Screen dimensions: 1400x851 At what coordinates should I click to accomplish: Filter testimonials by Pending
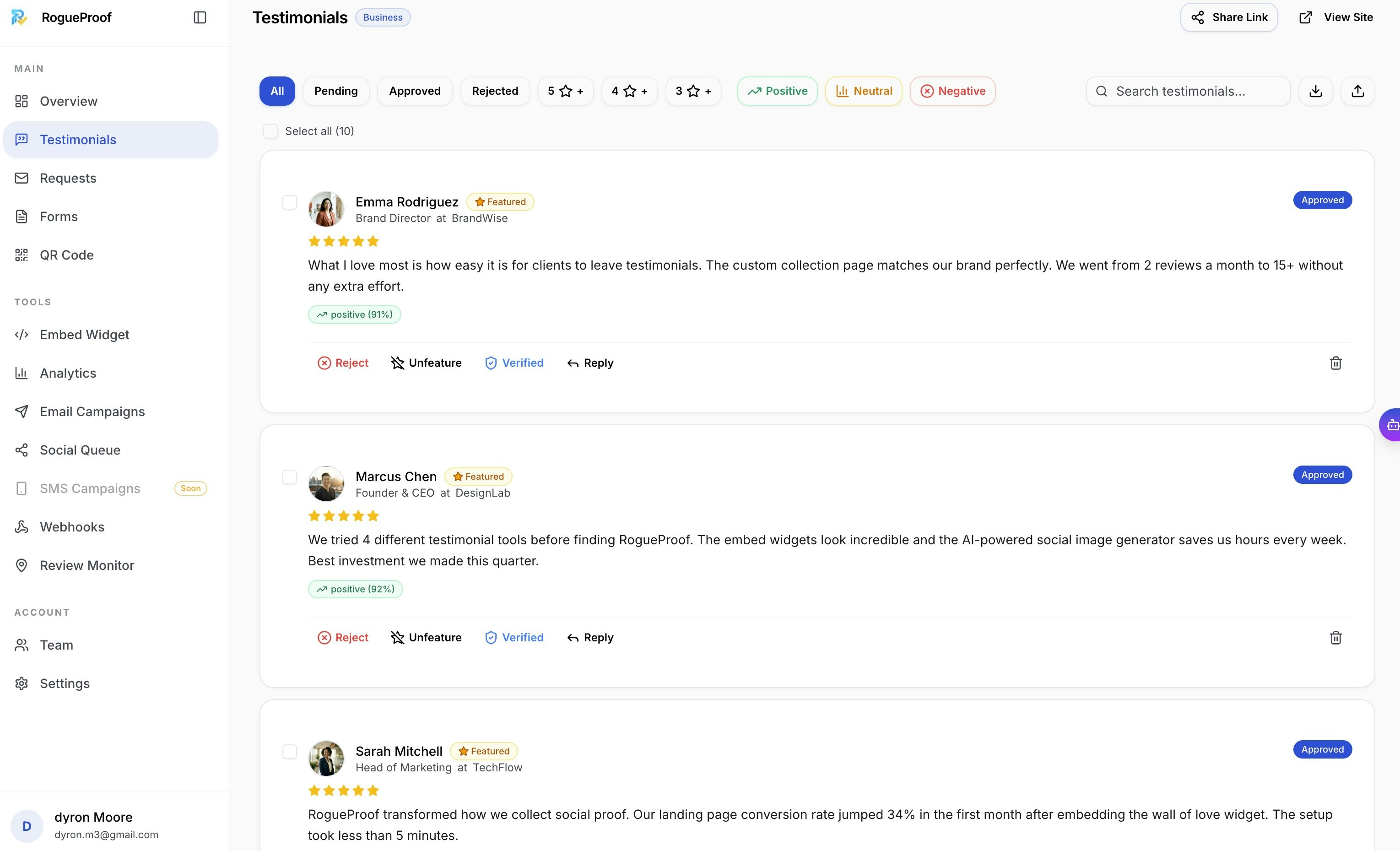[336, 91]
